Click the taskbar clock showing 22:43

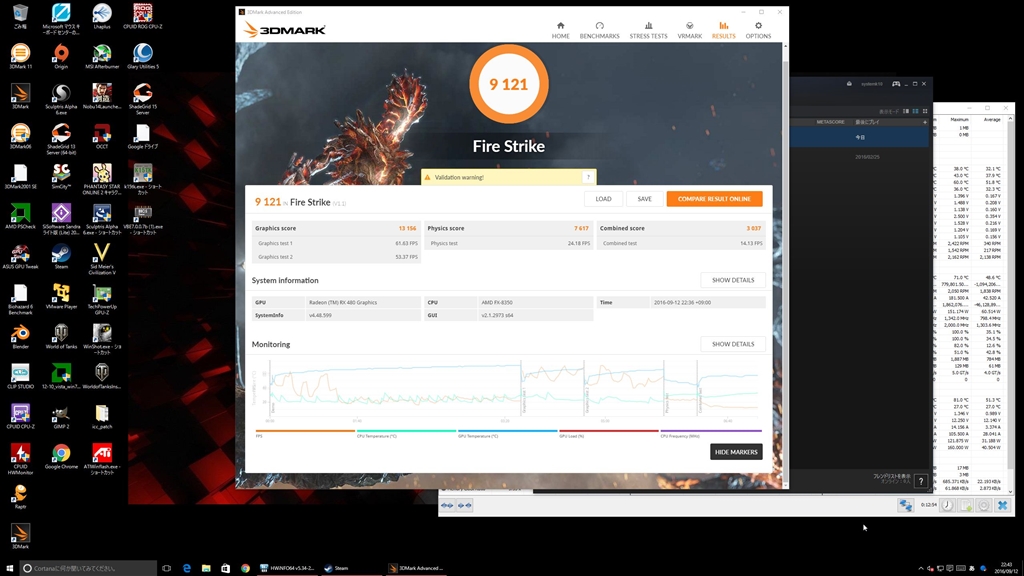tap(1006, 568)
